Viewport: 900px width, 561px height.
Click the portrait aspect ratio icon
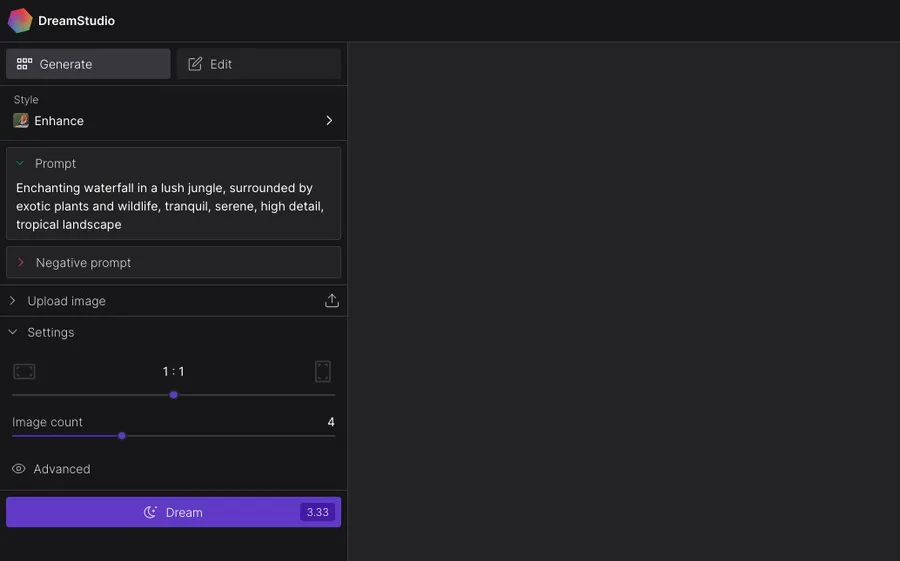tap(323, 372)
